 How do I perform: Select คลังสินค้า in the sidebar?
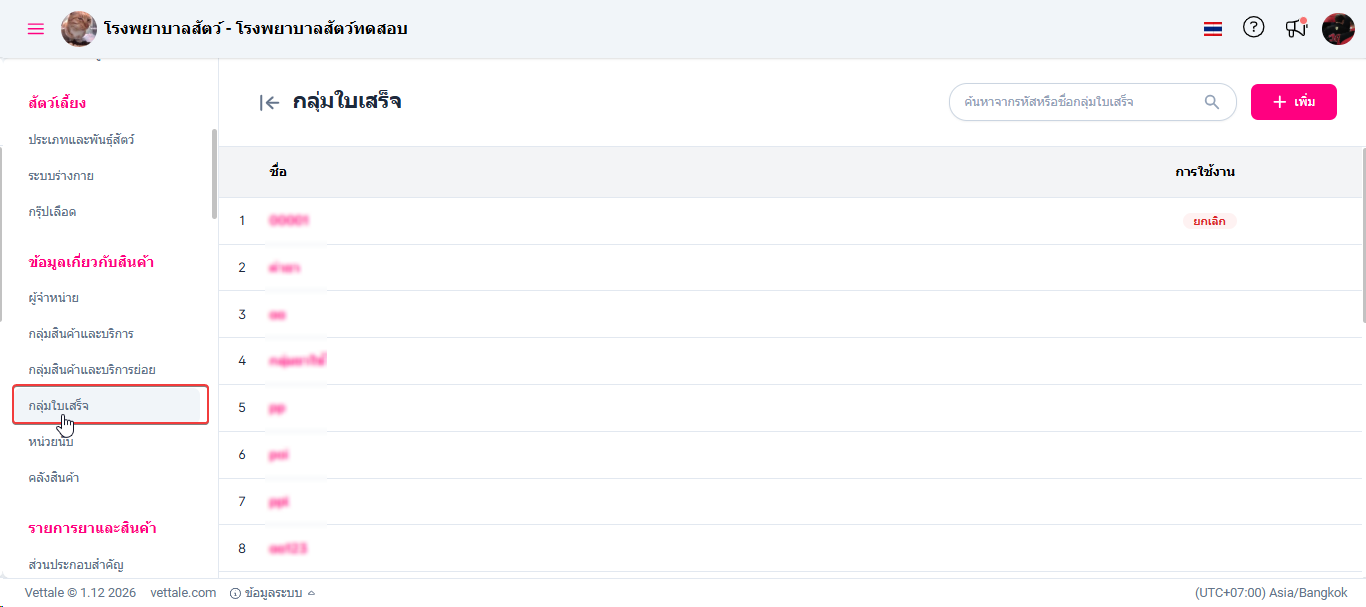pyautogui.click(x=54, y=478)
